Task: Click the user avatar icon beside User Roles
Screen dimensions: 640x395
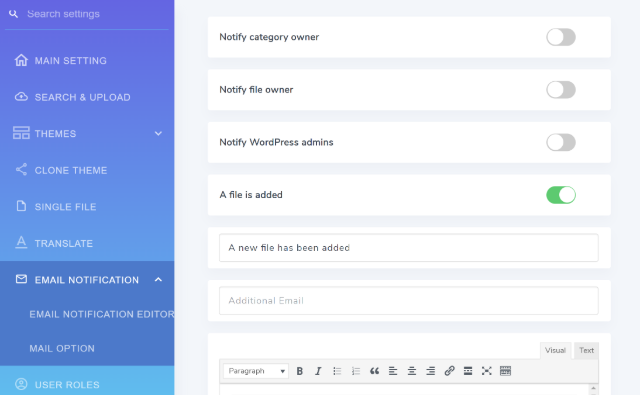Action: (21, 384)
